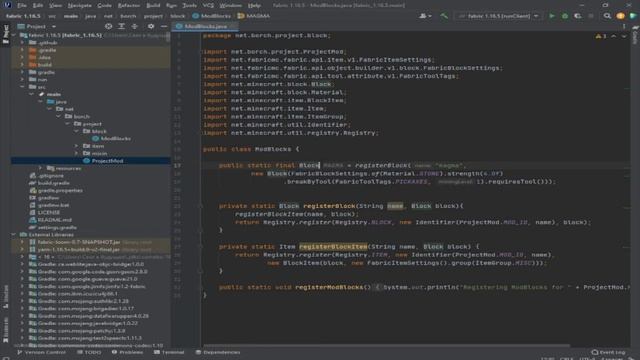
Task: Open the Tools menu
Action: (x=189, y=5)
